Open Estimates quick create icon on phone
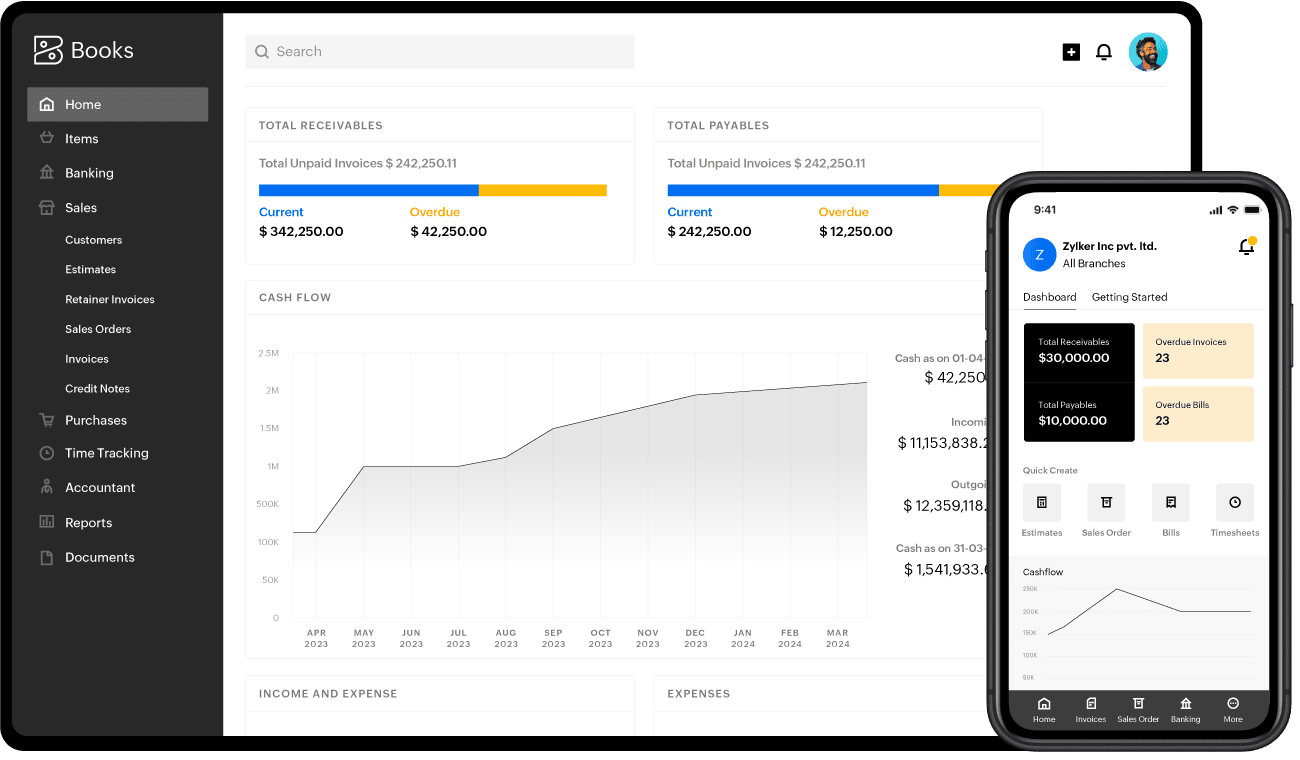 [x=1042, y=502]
